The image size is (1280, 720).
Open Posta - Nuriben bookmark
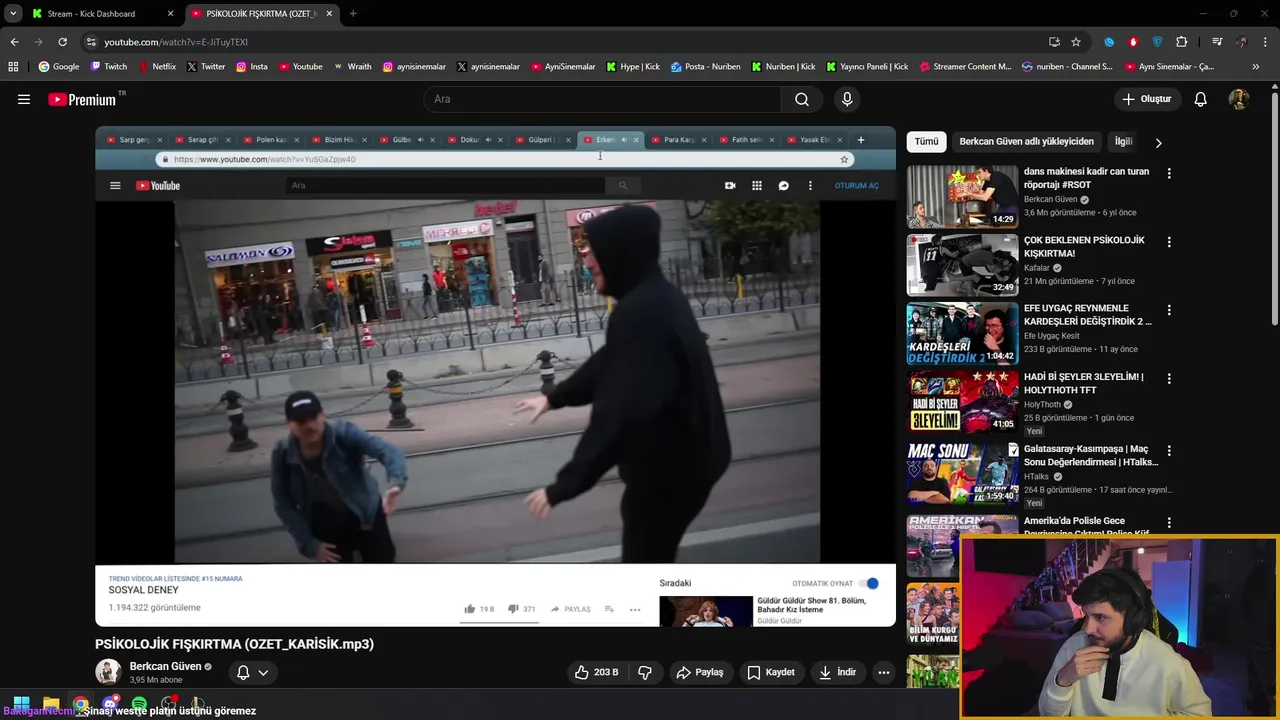click(x=706, y=67)
